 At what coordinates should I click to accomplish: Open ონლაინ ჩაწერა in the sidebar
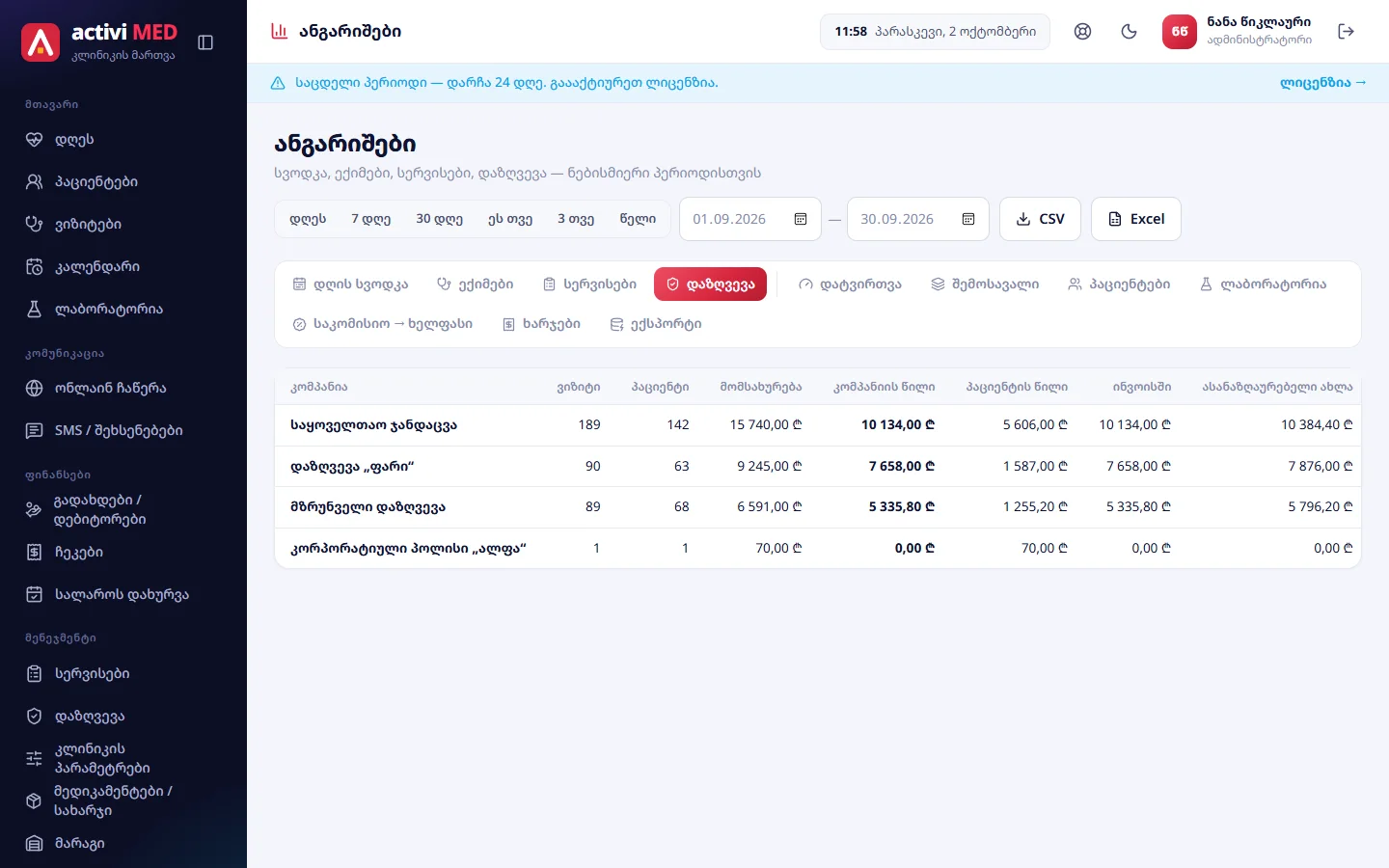pyautogui.click(x=123, y=389)
